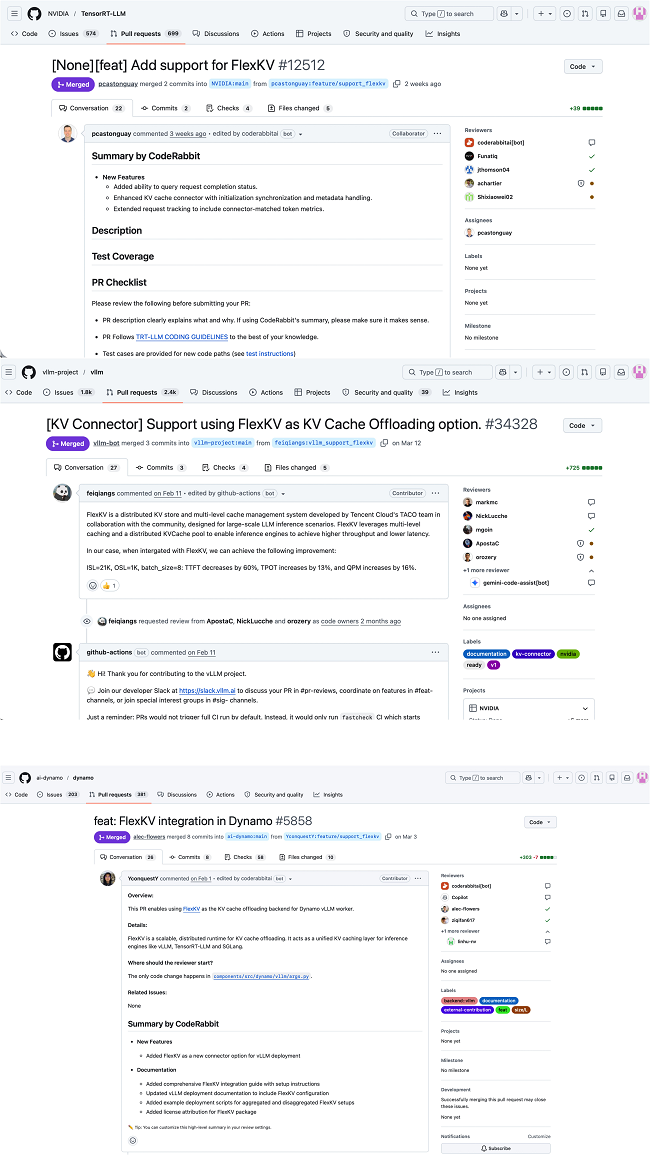Click the FlexKV link in the dynamo overview
This screenshot has height=1155, width=650.
192,909
